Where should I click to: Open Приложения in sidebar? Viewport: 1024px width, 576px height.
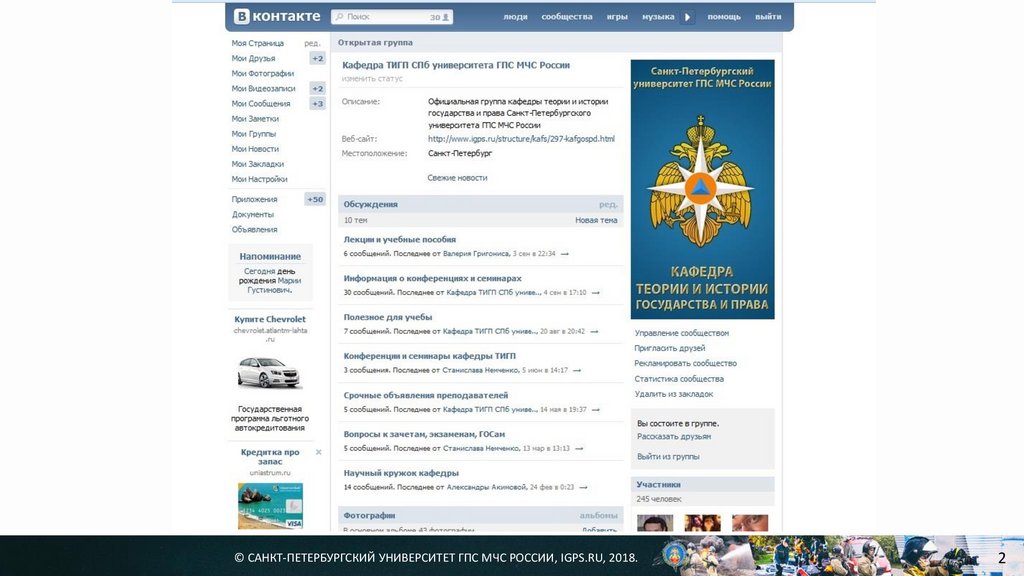pyautogui.click(x=254, y=199)
